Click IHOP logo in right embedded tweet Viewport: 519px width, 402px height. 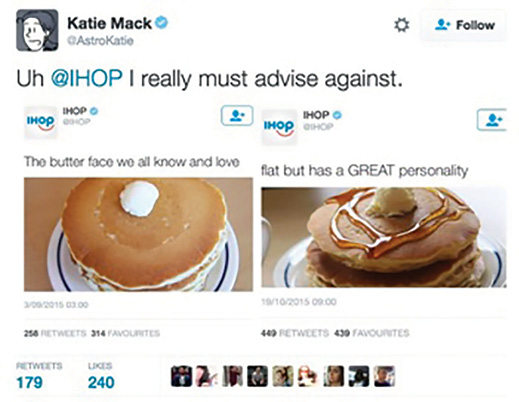(x=279, y=127)
